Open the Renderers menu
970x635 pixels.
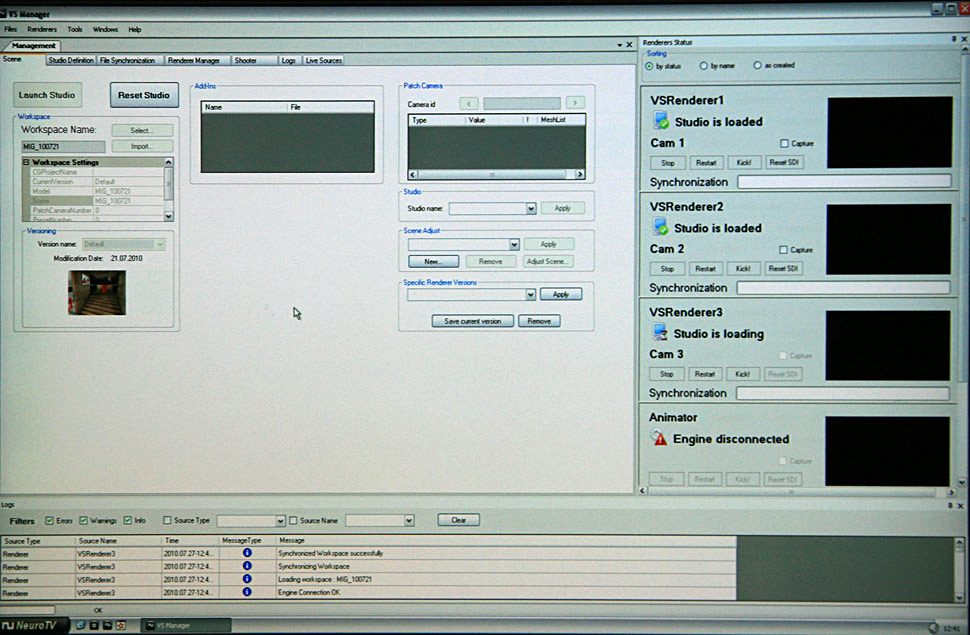[42, 30]
